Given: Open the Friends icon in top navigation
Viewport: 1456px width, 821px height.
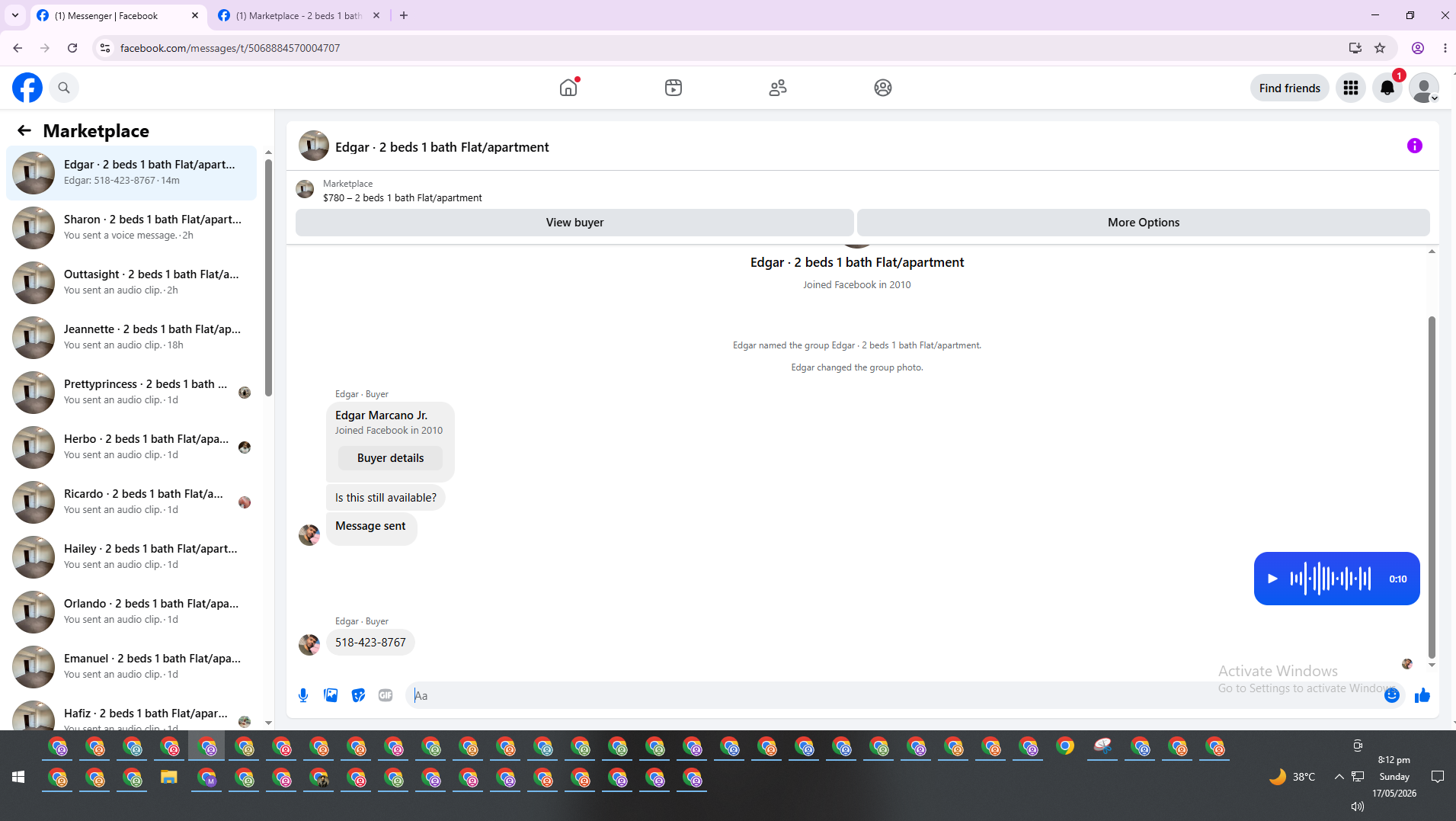Looking at the screenshot, I should click(x=778, y=88).
